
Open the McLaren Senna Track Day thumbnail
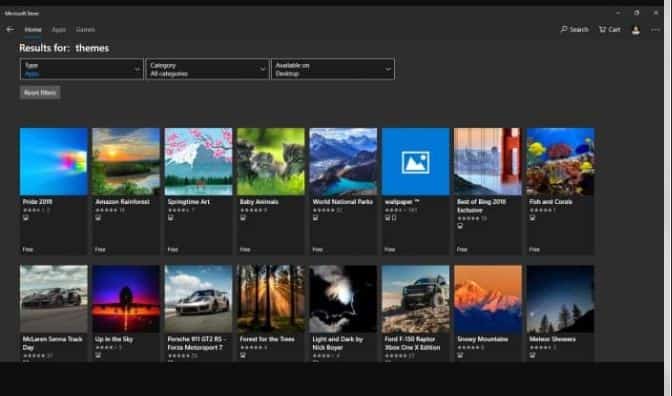[x=54, y=299]
